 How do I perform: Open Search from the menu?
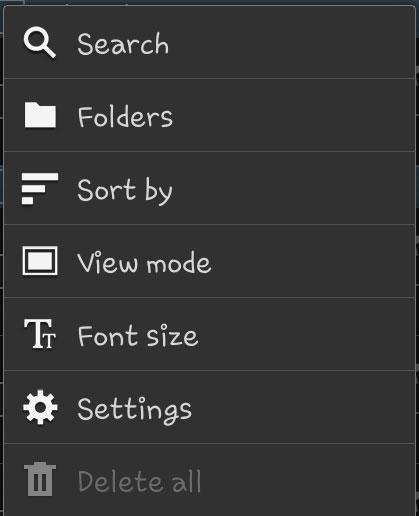point(209,42)
